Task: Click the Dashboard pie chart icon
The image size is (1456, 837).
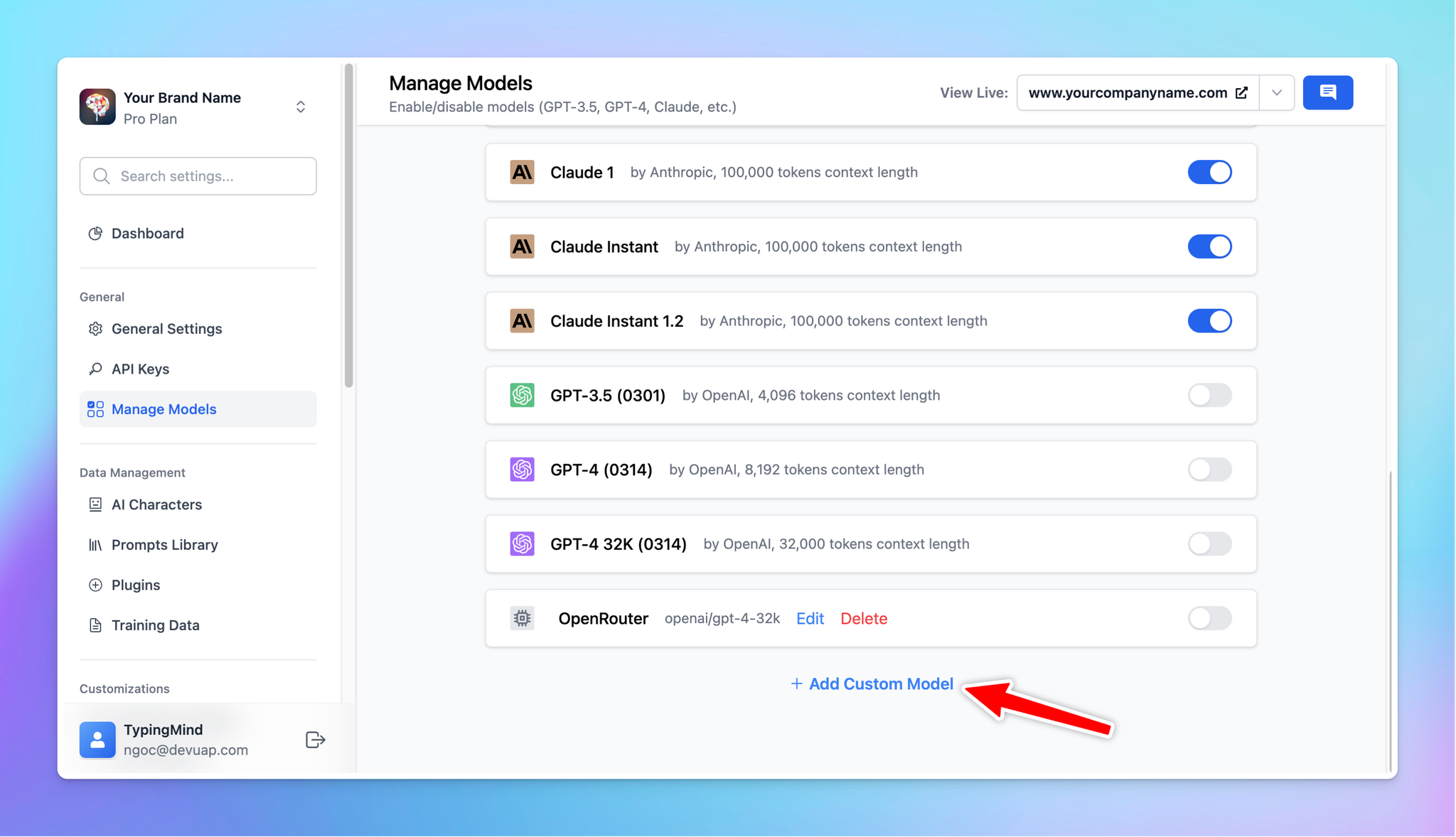Action: (x=95, y=234)
